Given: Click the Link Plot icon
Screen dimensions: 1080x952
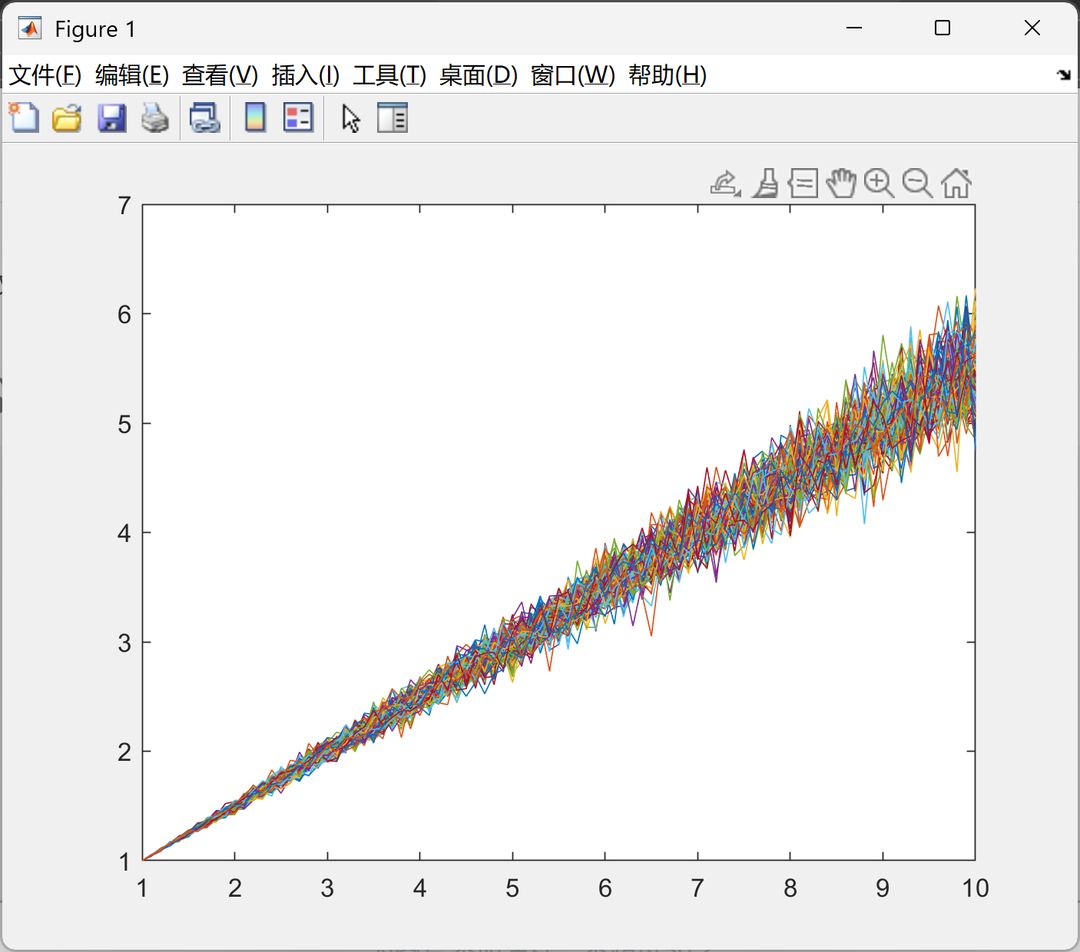Looking at the screenshot, I should pyautogui.click(x=205, y=118).
